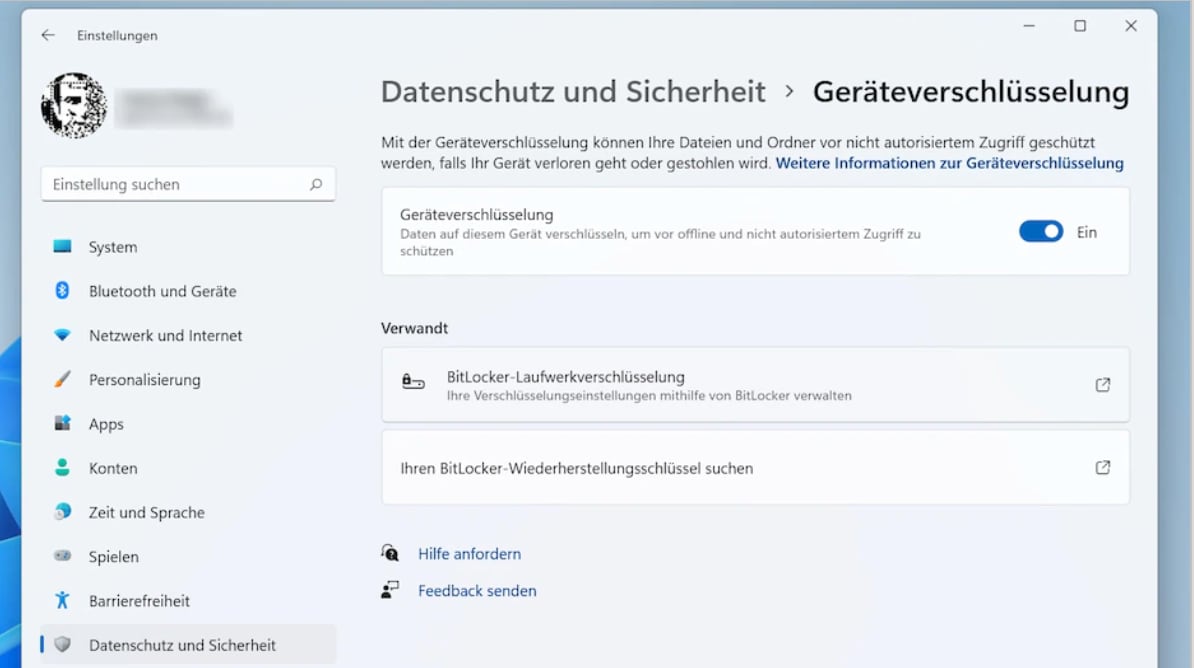Open BitLocker-Laufwerkverschlüsselung via external link icon
Viewport: 1194px width, 668px height.
1103,384
